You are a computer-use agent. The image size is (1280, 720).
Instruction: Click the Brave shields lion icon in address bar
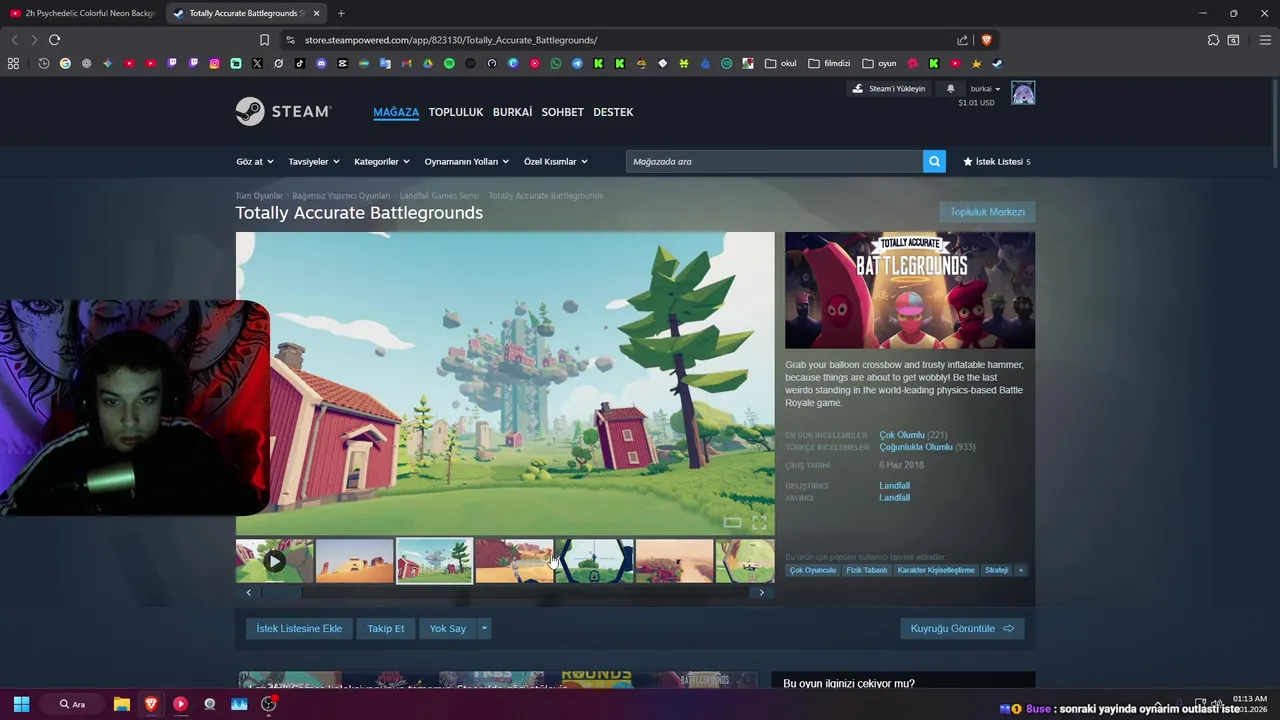pyautogui.click(x=986, y=40)
